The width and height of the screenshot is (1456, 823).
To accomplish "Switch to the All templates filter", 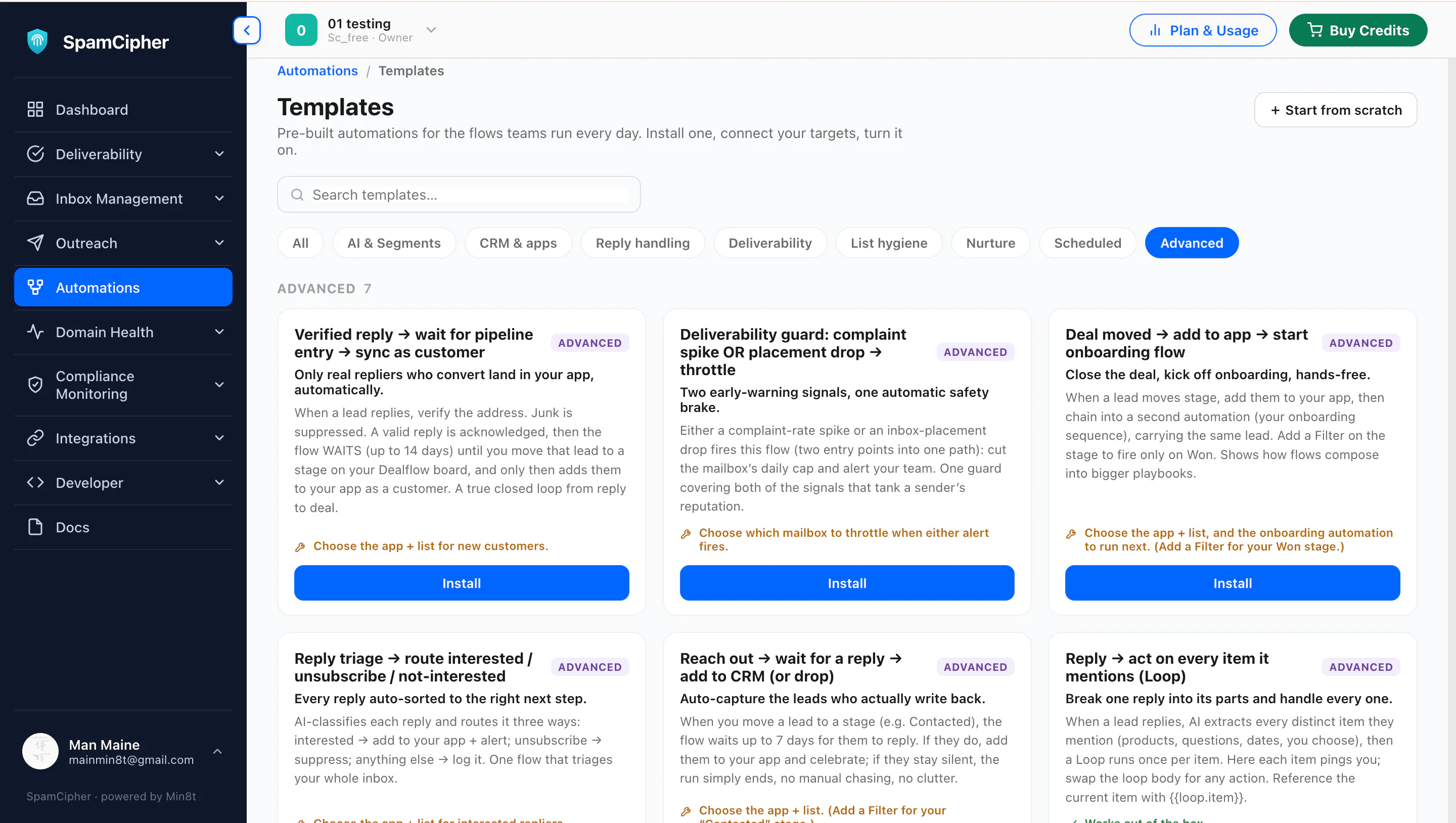I will tap(300, 243).
